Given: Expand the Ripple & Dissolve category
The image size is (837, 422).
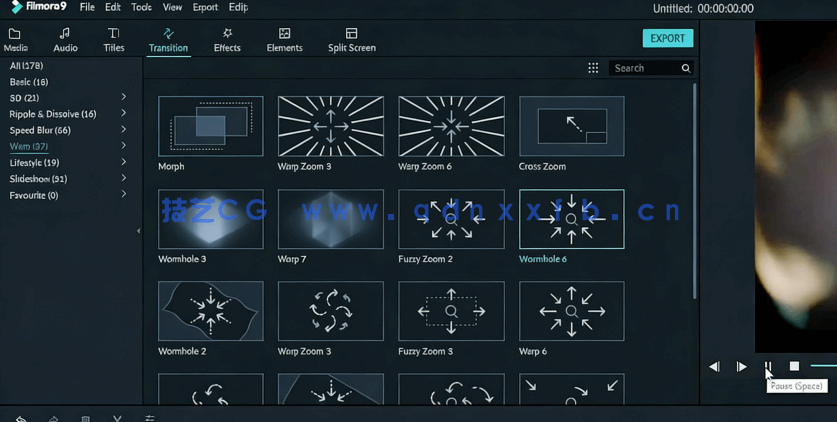Looking at the screenshot, I should coord(124,114).
